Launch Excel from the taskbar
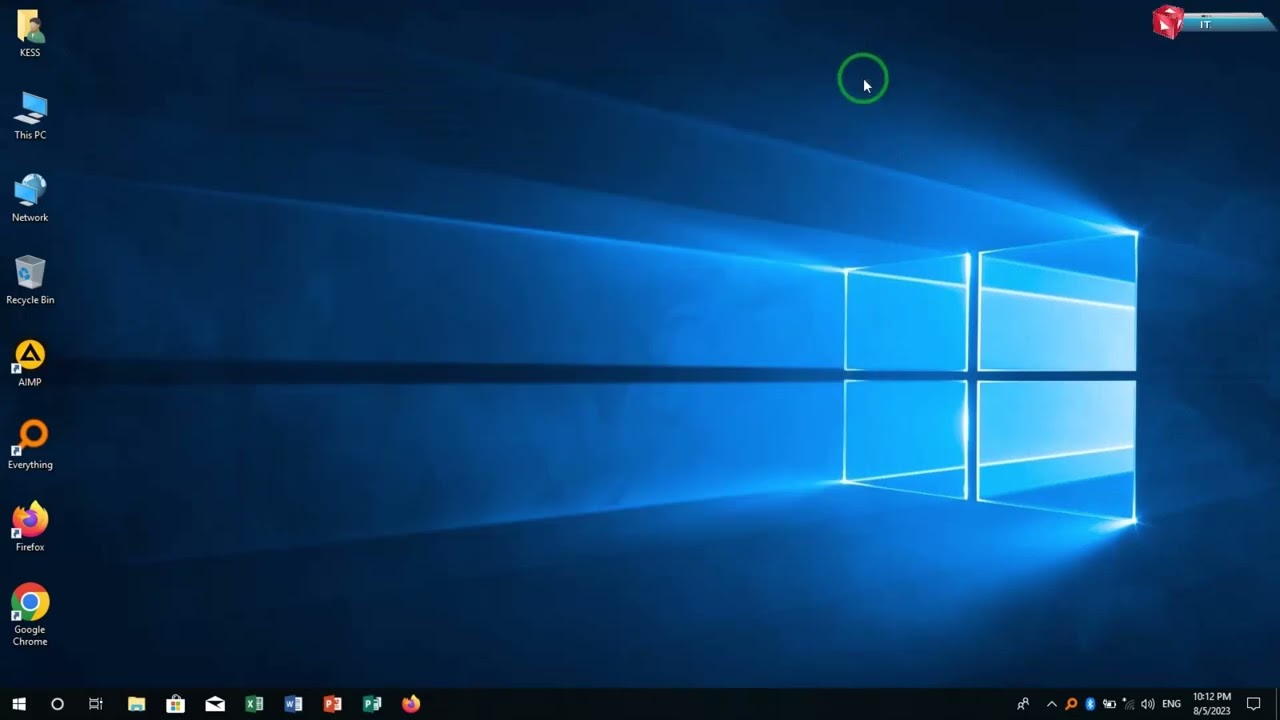This screenshot has width=1280, height=720. (x=254, y=704)
